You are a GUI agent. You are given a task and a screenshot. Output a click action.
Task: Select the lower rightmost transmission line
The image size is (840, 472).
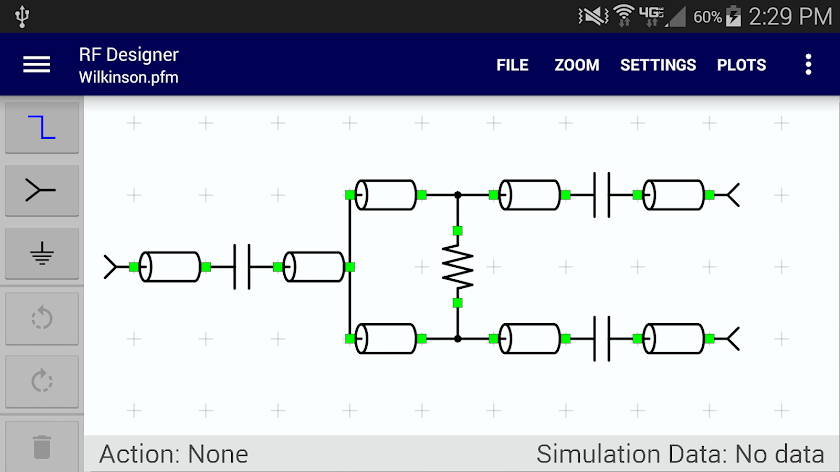click(x=673, y=339)
